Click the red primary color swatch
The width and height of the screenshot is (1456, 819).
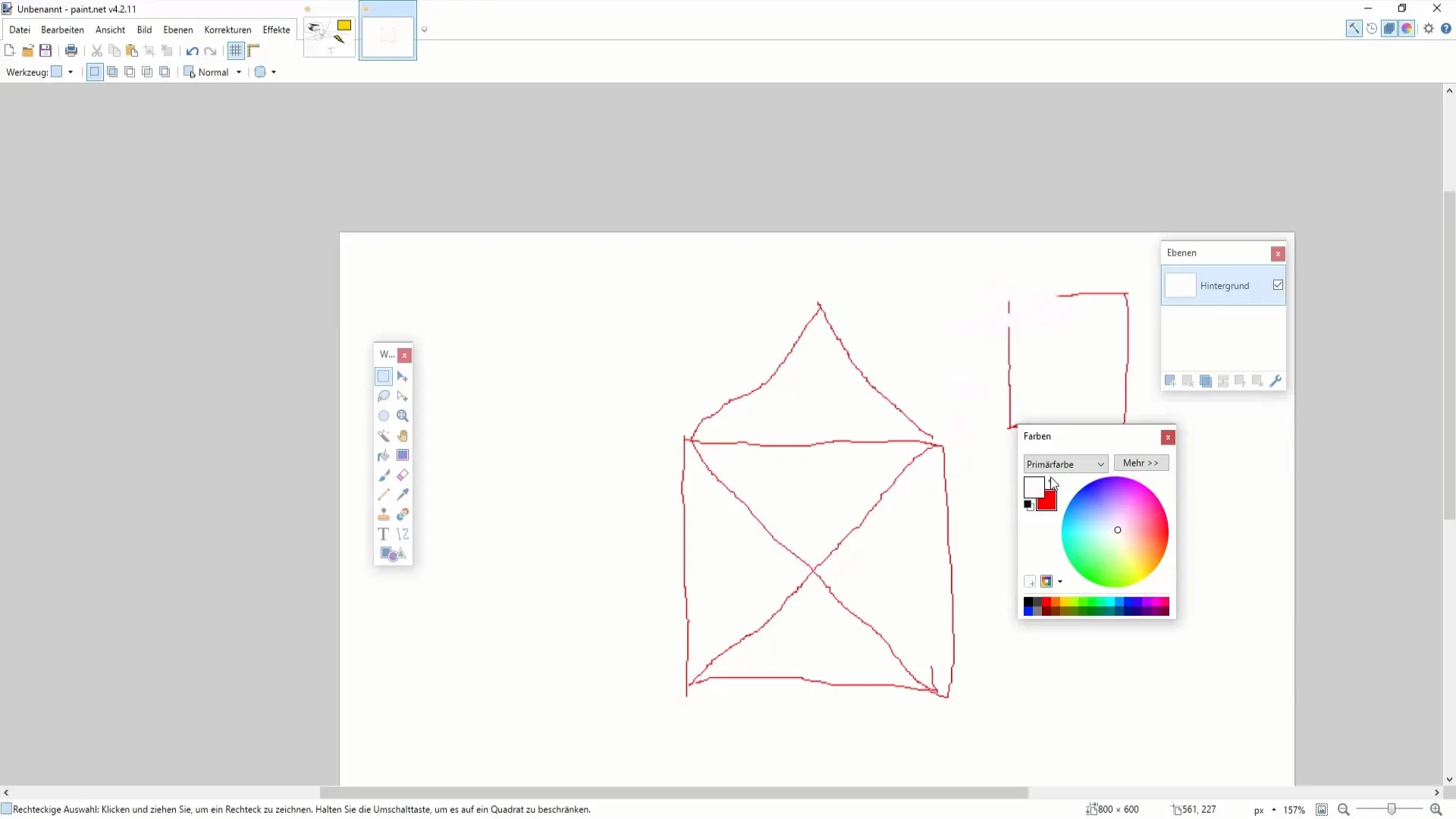click(1046, 502)
